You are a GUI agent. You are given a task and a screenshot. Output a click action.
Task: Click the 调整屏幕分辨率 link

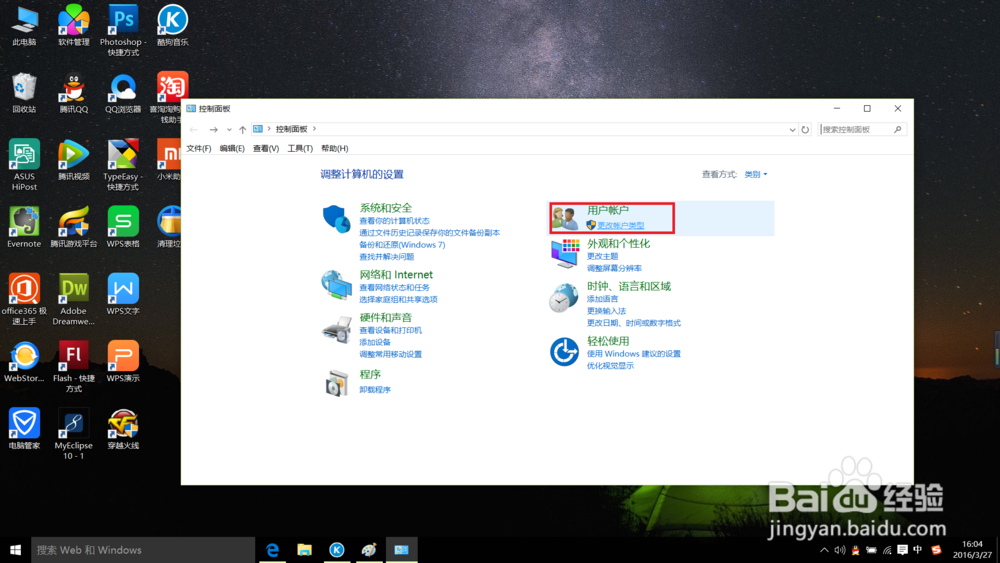click(x=614, y=268)
